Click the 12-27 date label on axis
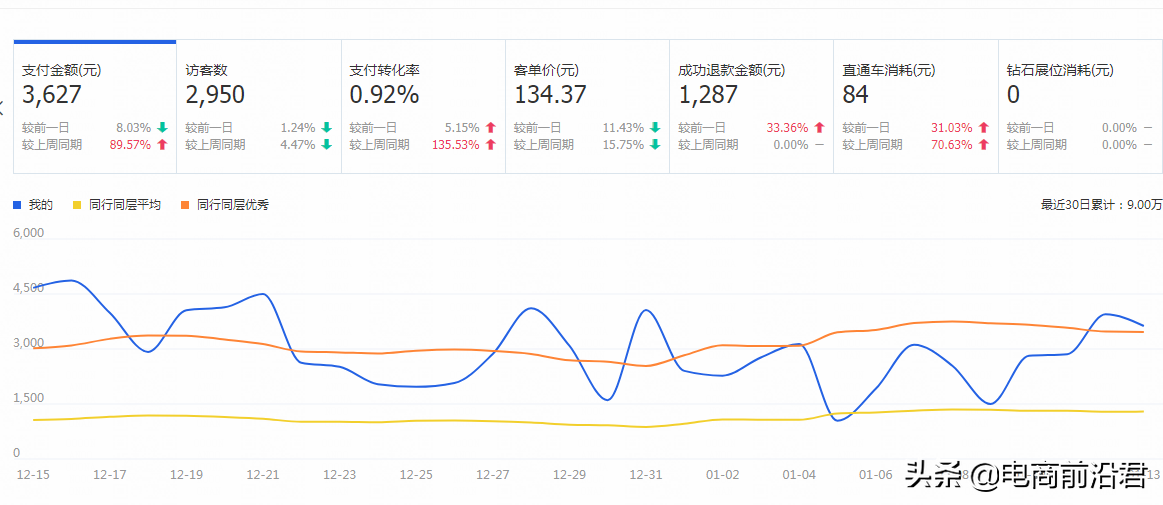 point(492,475)
